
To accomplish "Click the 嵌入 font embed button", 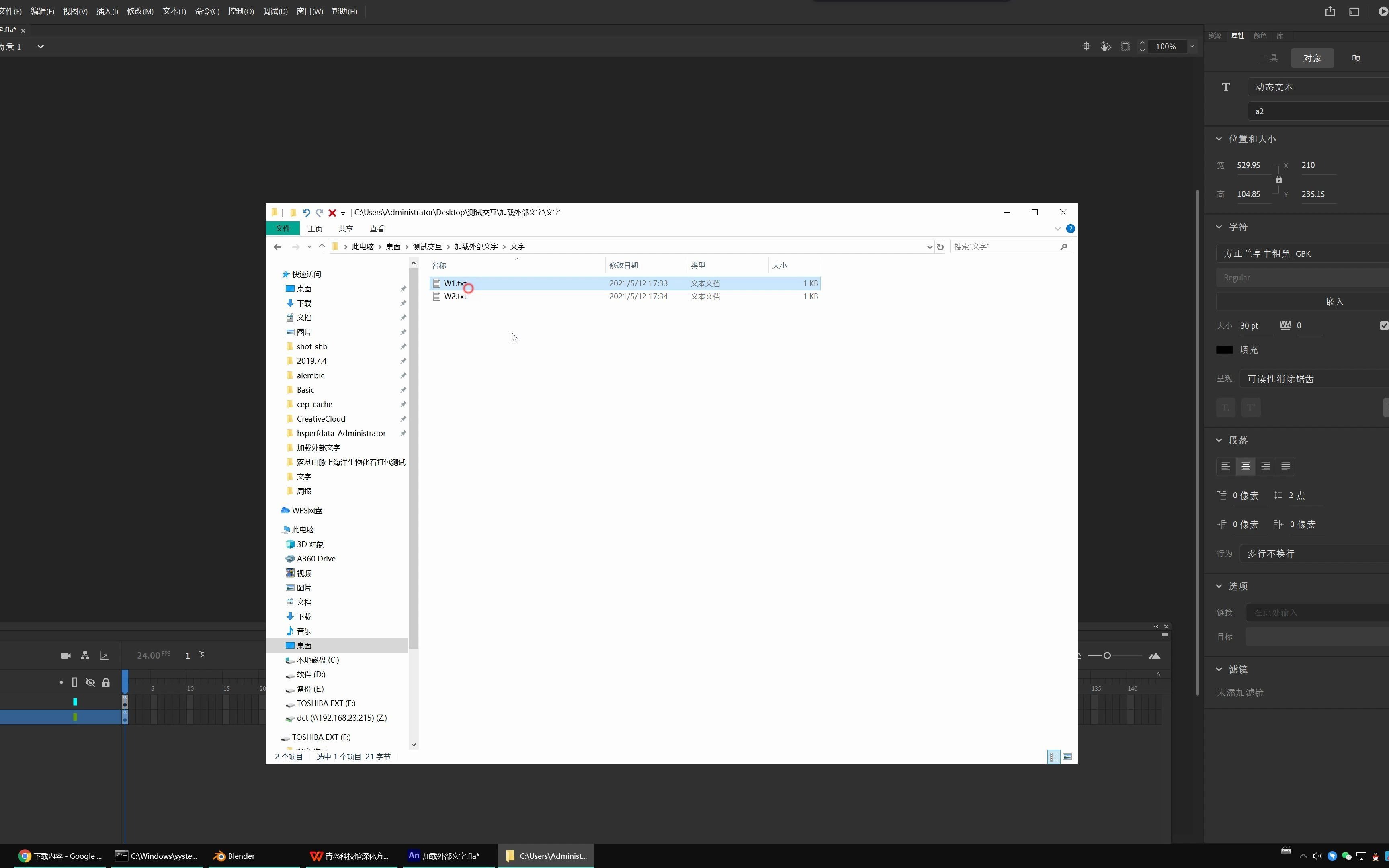I will pyautogui.click(x=1334, y=301).
